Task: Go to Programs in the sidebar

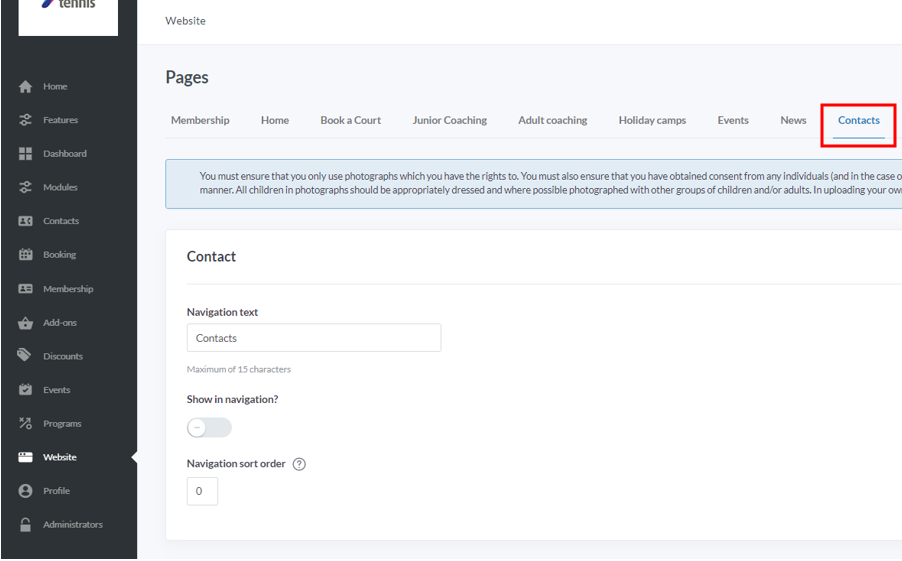Action: tap(62, 423)
